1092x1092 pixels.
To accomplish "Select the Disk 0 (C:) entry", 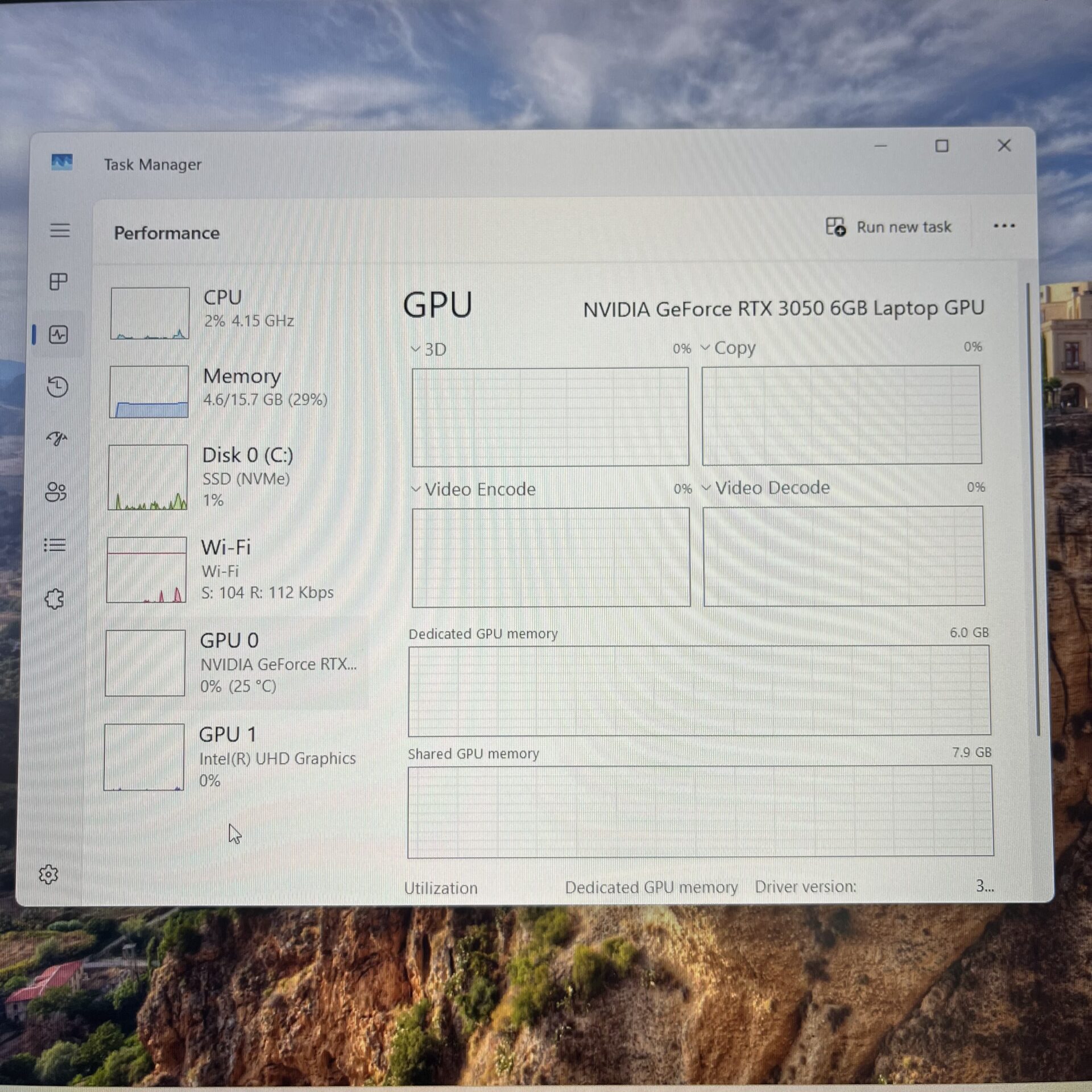I will (x=234, y=477).
